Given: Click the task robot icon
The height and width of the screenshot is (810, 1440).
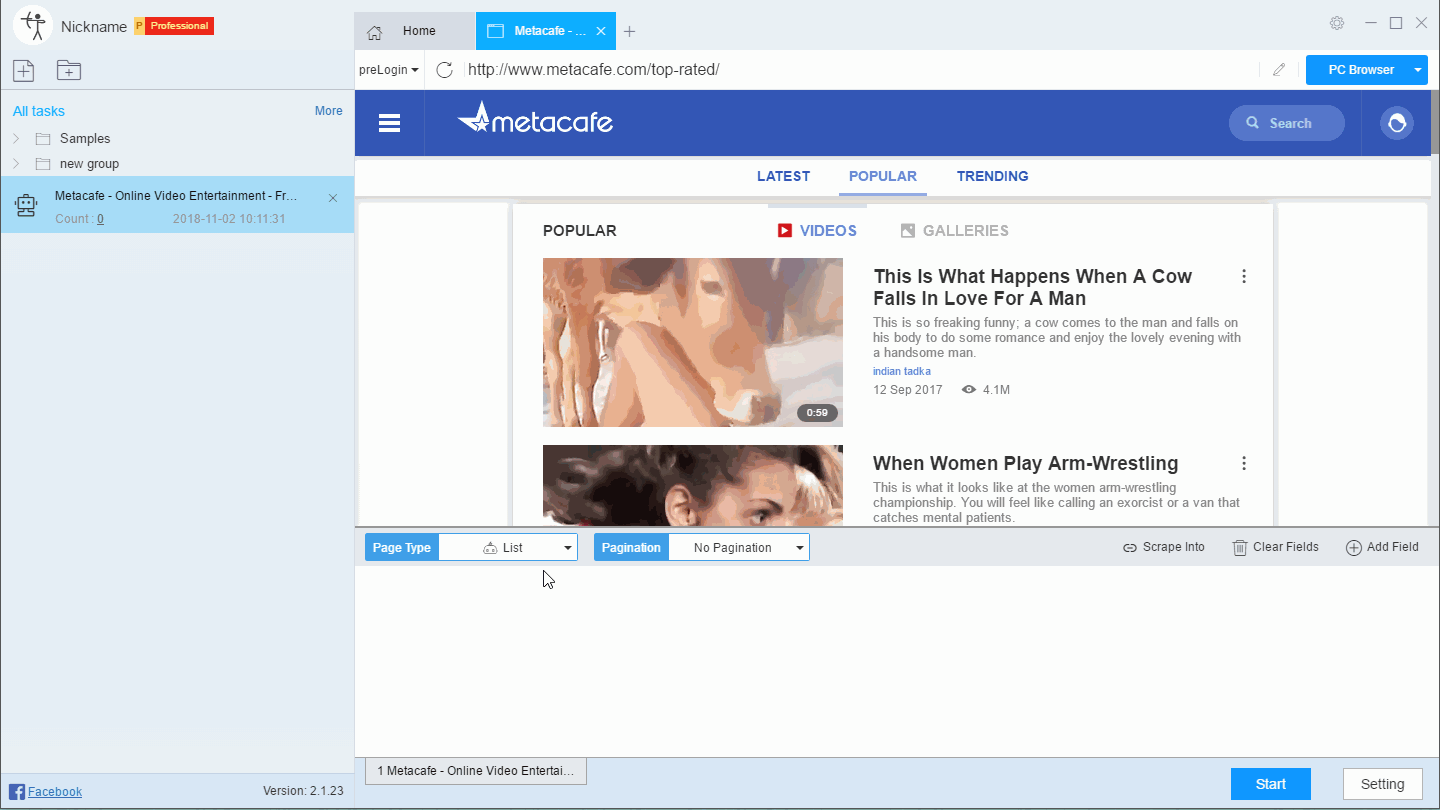Looking at the screenshot, I should pos(26,205).
